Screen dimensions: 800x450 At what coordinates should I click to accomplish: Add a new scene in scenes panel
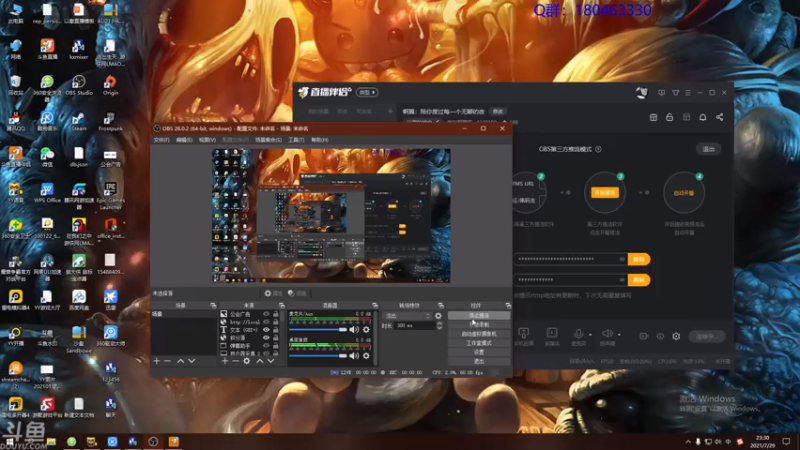pos(157,361)
